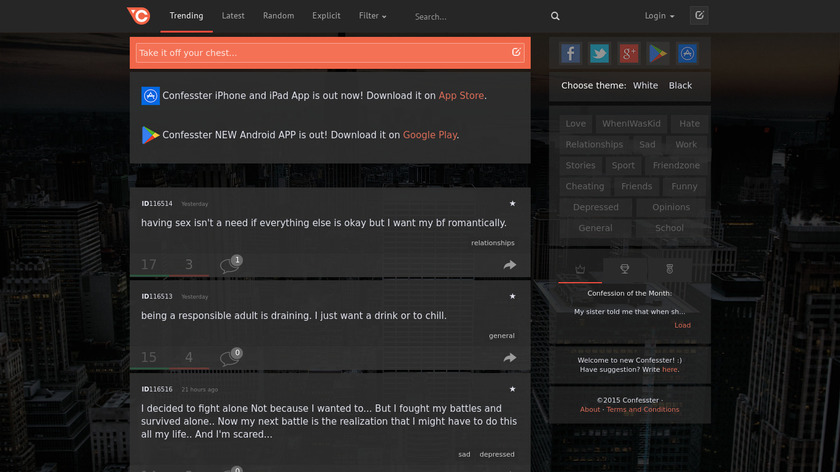This screenshot has height=472, width=840.
Task: Click the compose icon in top bar
Action: (699, 16)
